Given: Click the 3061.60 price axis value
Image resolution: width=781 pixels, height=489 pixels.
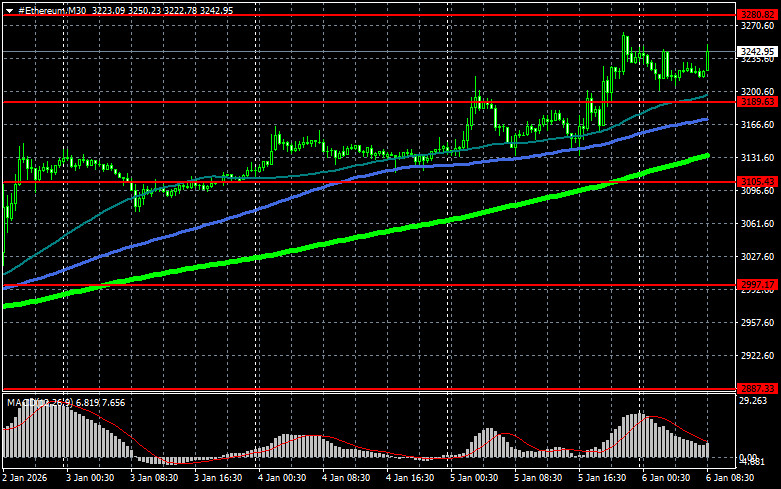Looking at the screenshot, I should point(755,224).
